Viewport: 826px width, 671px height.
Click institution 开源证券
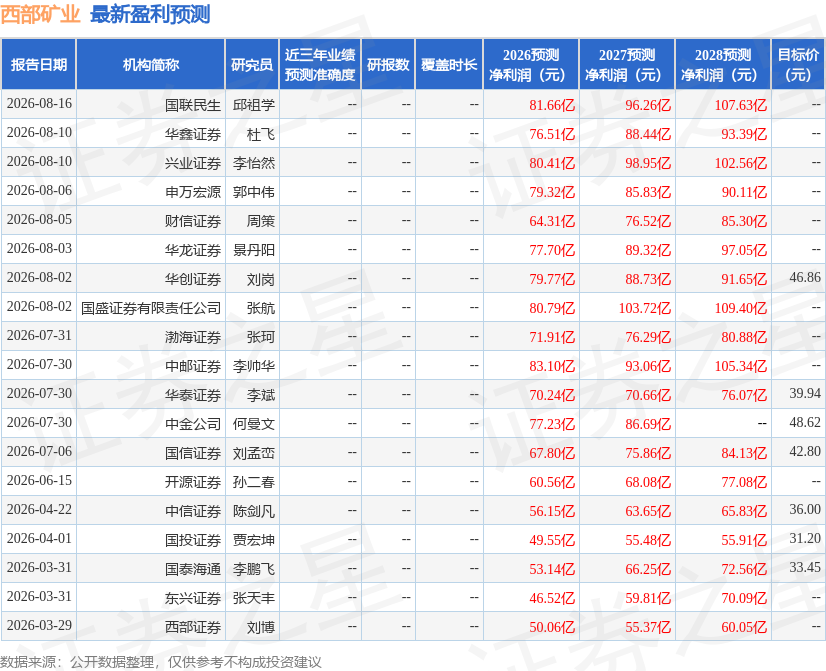[193, 482]
